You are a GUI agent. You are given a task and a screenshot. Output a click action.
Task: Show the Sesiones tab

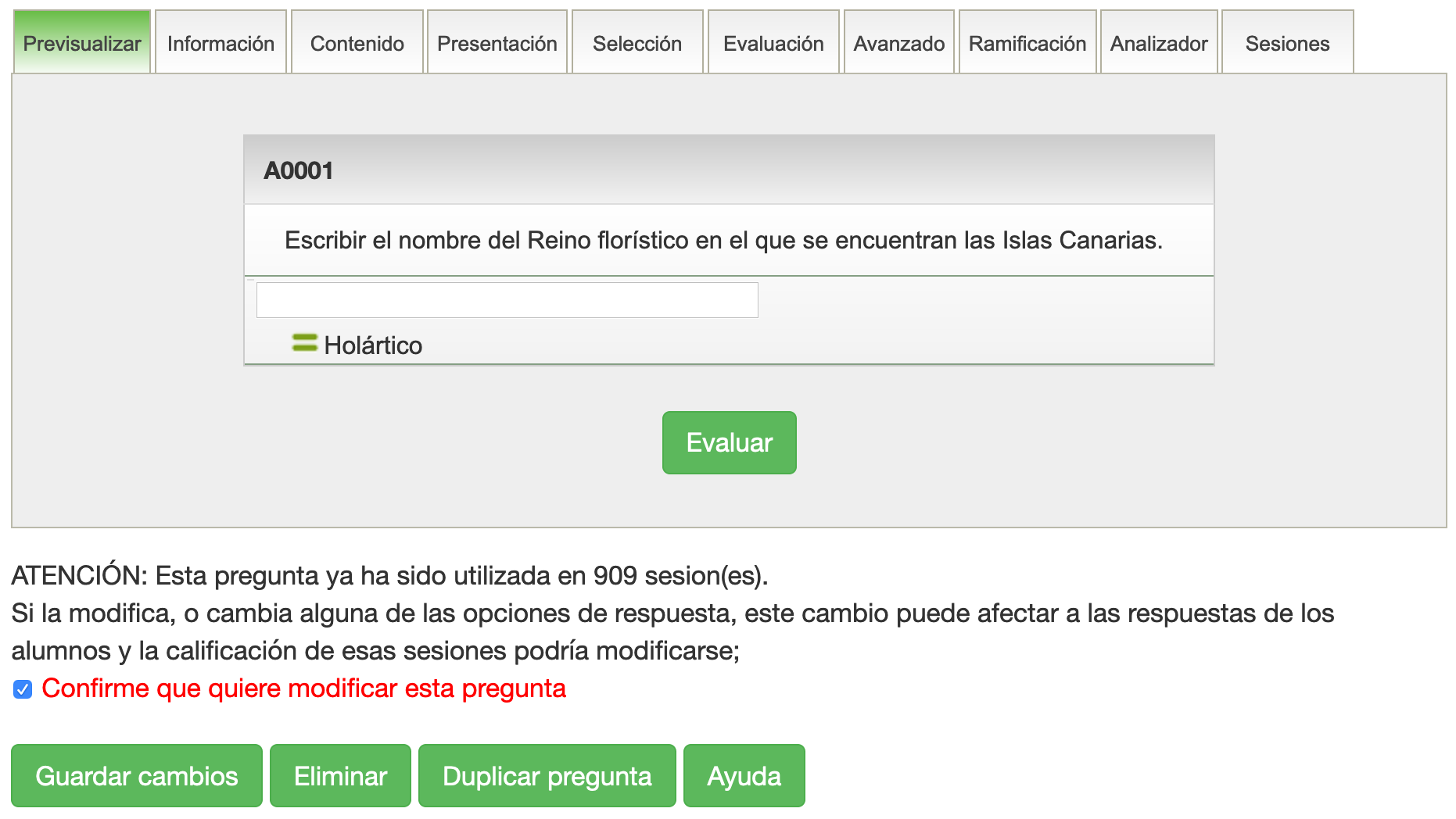point(1286,44)
